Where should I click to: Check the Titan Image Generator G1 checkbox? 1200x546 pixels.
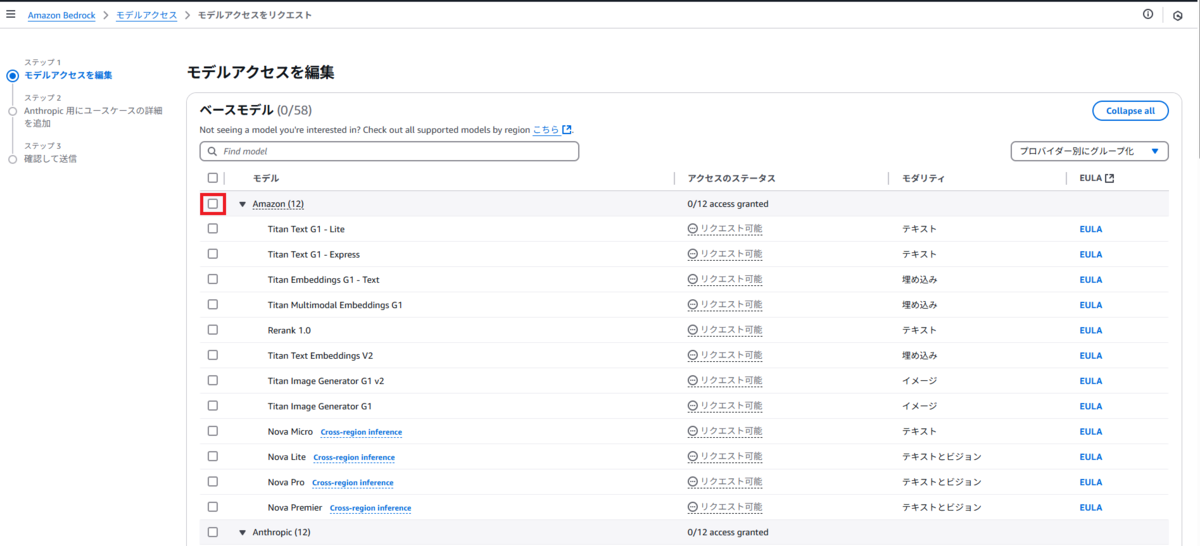pyautogui.click(x=212, y=406)
